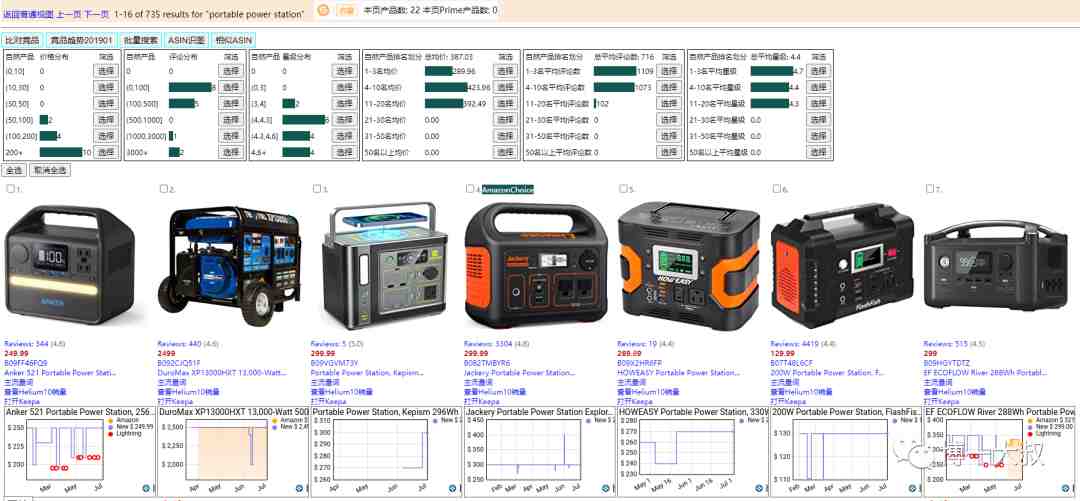
Task: Go to next page via 下一页
Action: coord(96,13)
